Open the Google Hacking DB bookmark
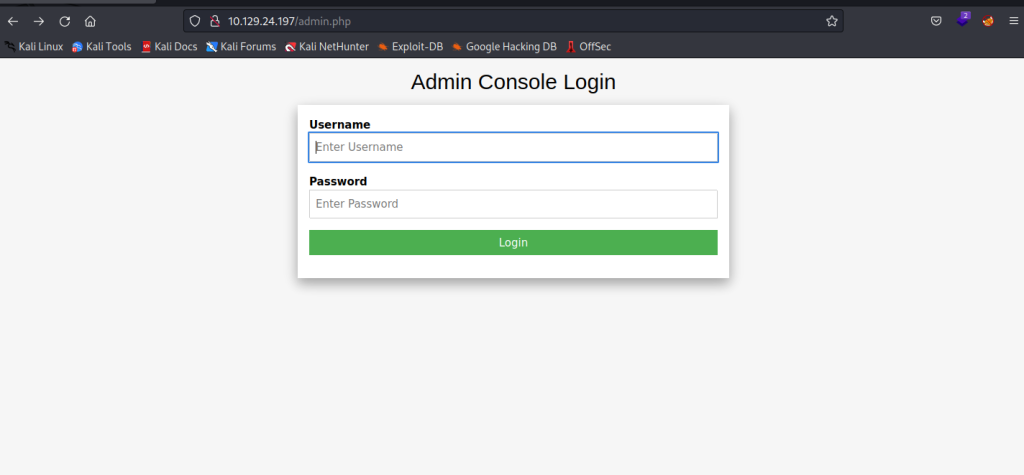 pyautogui.click(x=504, y=46)
